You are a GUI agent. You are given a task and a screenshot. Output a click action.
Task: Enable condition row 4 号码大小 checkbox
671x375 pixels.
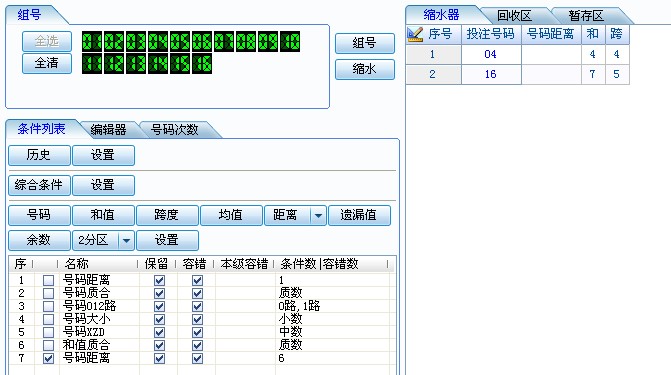pos(48,319)
